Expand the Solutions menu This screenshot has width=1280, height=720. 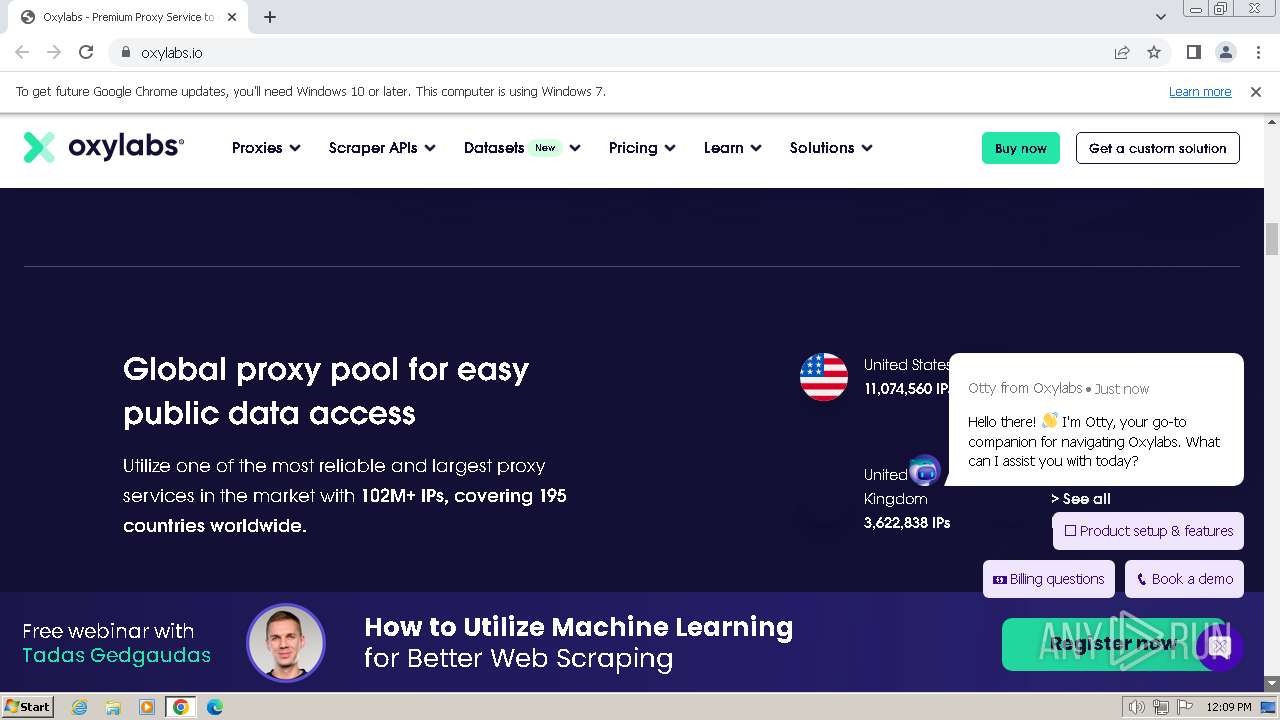tap(831, 148)
